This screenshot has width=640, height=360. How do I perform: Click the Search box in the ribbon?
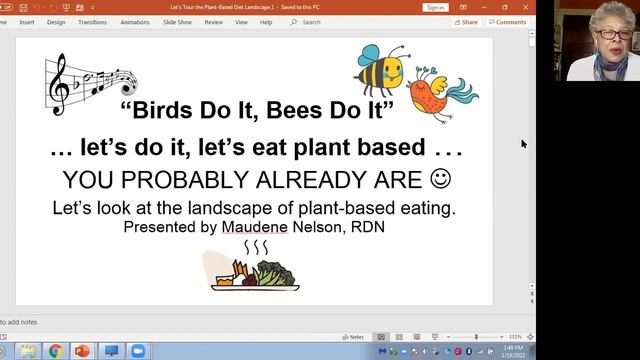coord(306,22)
